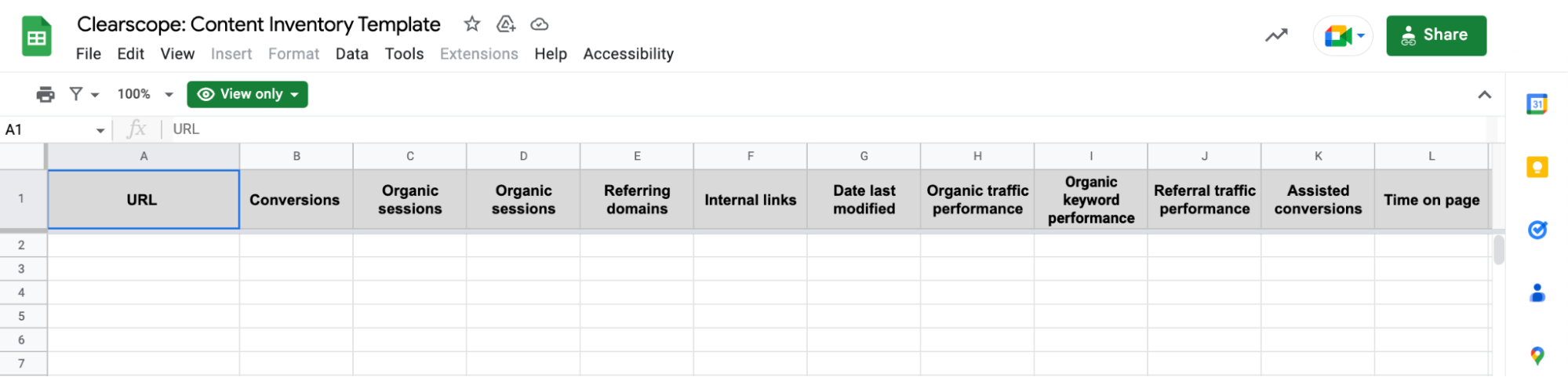The width and height of the screenshot is (1568, 377).
Task: Click the A1 name box field
Action: click(55, 129)
